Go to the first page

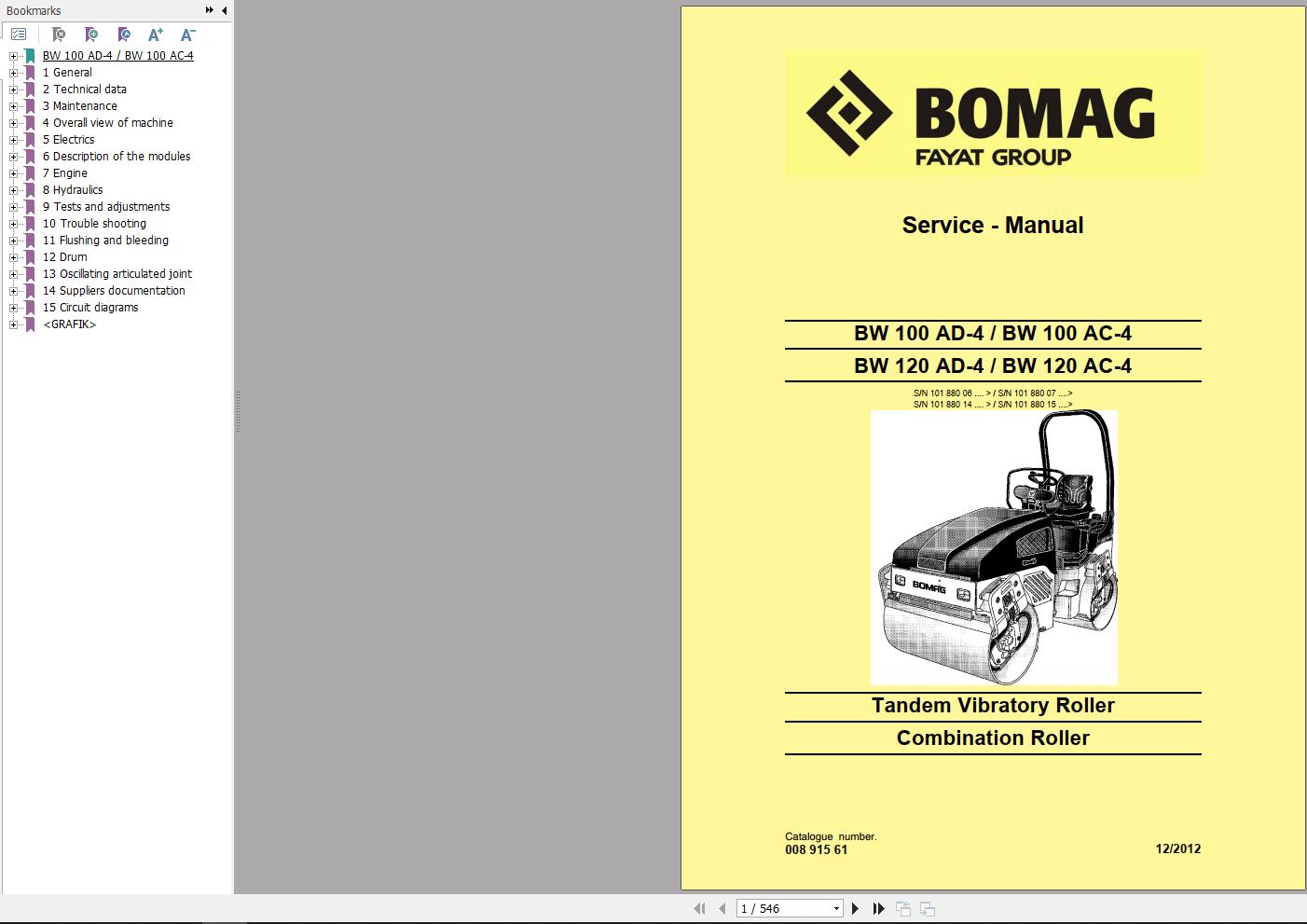699,908
